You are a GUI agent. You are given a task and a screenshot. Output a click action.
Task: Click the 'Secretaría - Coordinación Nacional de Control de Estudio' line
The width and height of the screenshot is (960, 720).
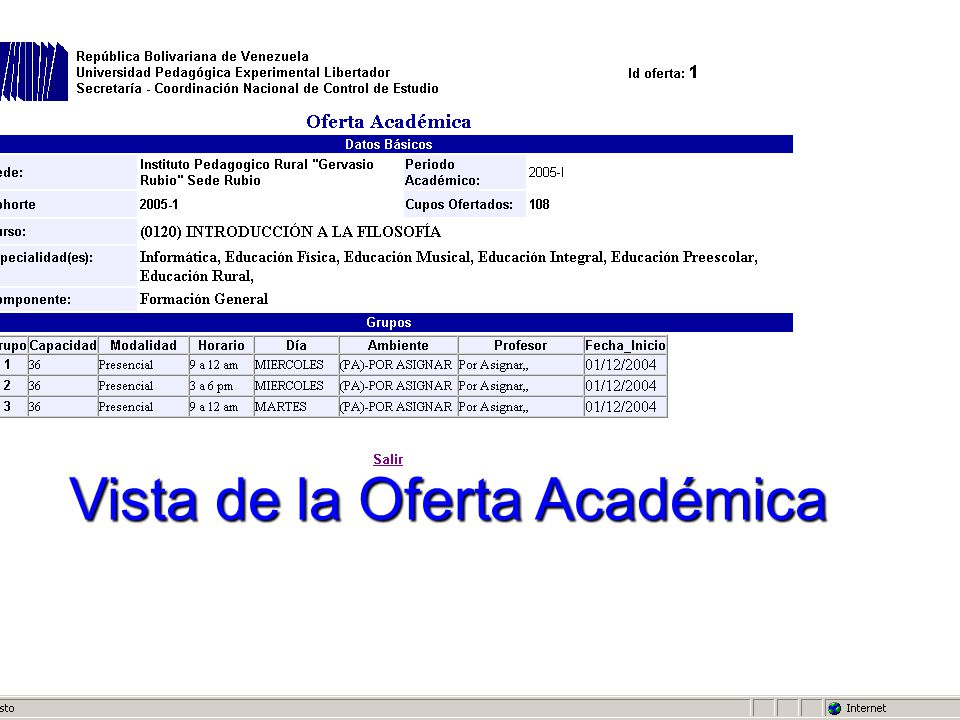click(257, 88)
